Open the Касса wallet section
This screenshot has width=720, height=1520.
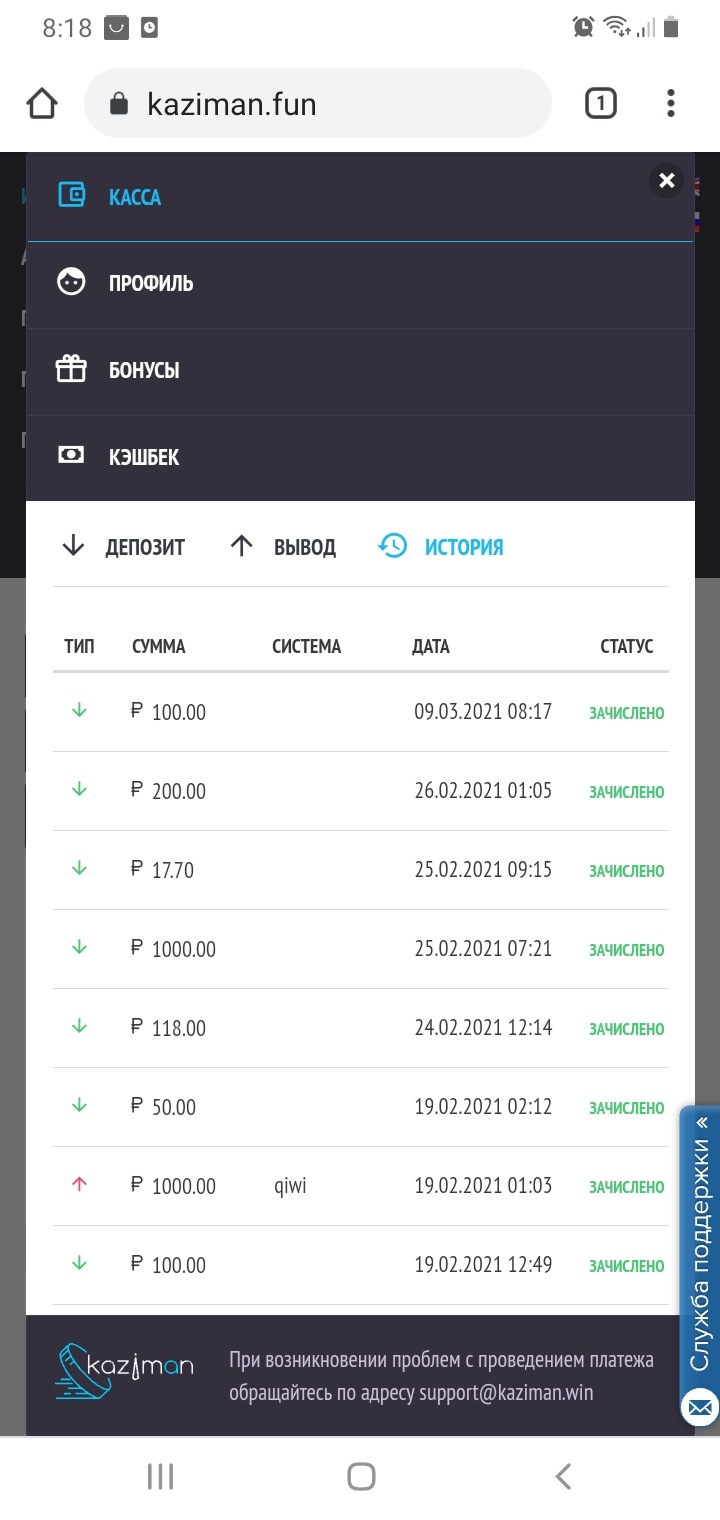(x=134, y=197)
